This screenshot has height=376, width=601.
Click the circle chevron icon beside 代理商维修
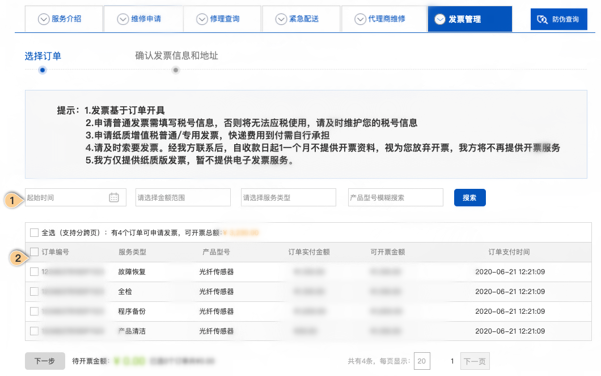click(x=360, y=19)
